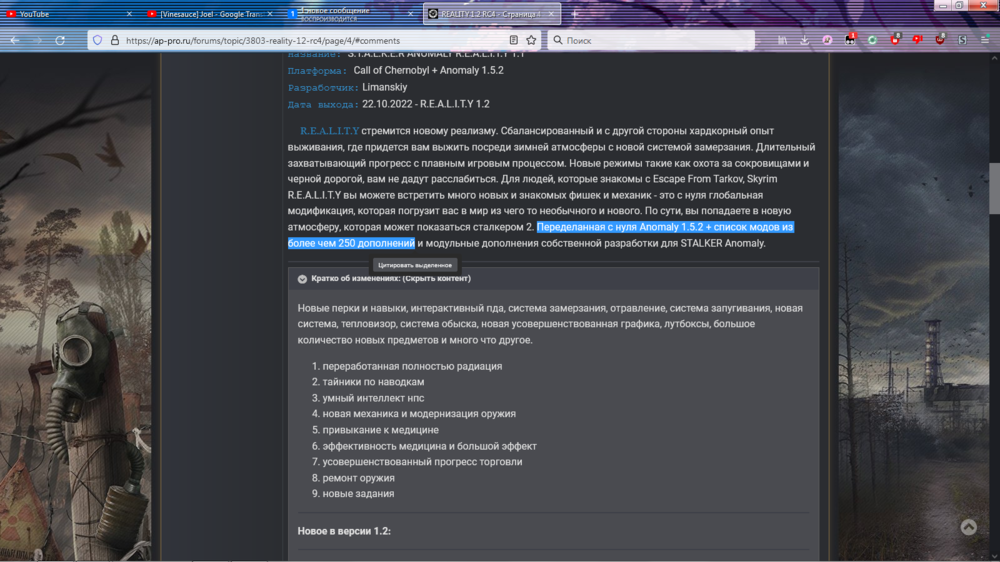Click list item тайники по наводкам
1000x562 pixels.
(x=373, y=382)
